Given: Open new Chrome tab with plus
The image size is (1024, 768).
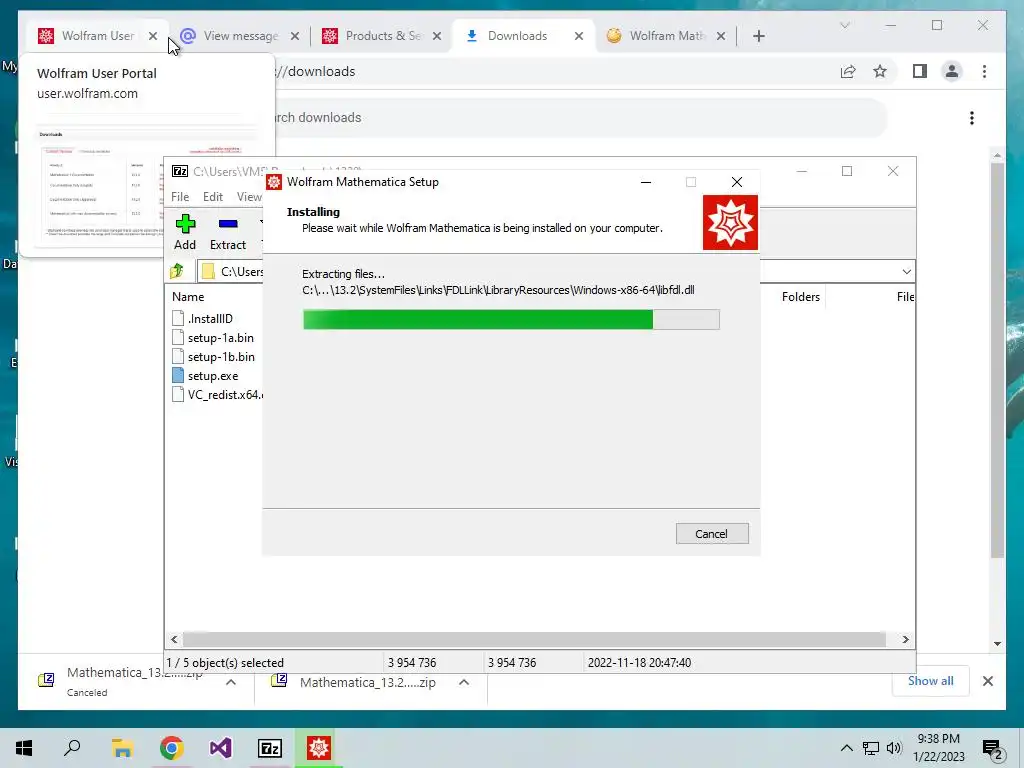Looking at the screenshot, I should 759,36.
